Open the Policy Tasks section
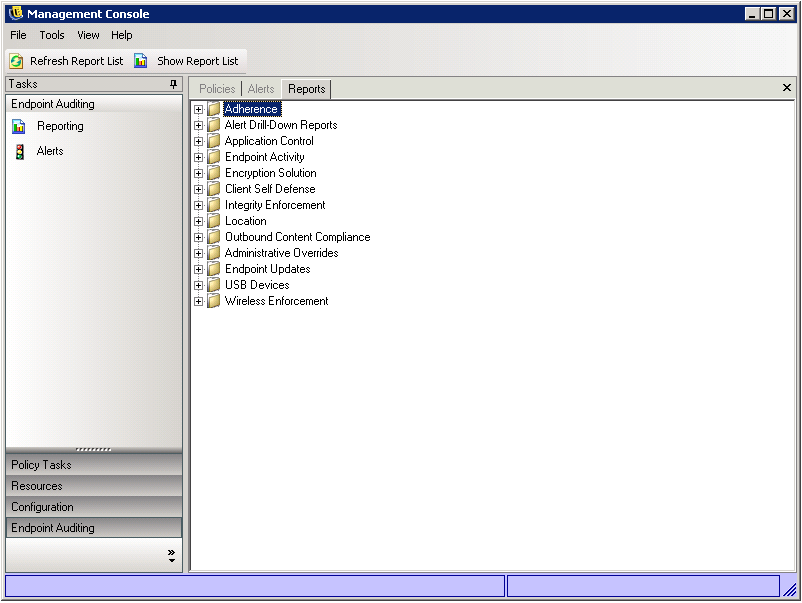Image resolution: width=802 pixels, height=603 pixels. (94, 465)
